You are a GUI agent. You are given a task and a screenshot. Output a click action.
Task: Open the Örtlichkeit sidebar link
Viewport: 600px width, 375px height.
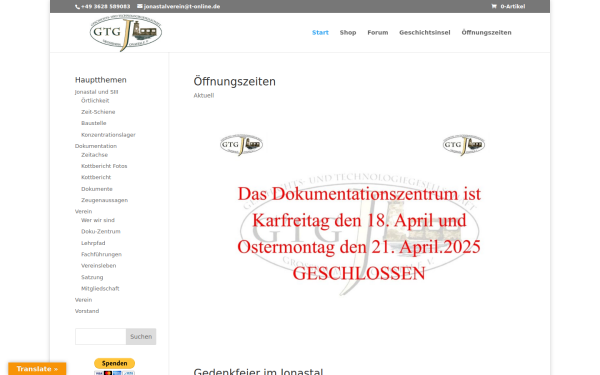click(x=95, y=101)
